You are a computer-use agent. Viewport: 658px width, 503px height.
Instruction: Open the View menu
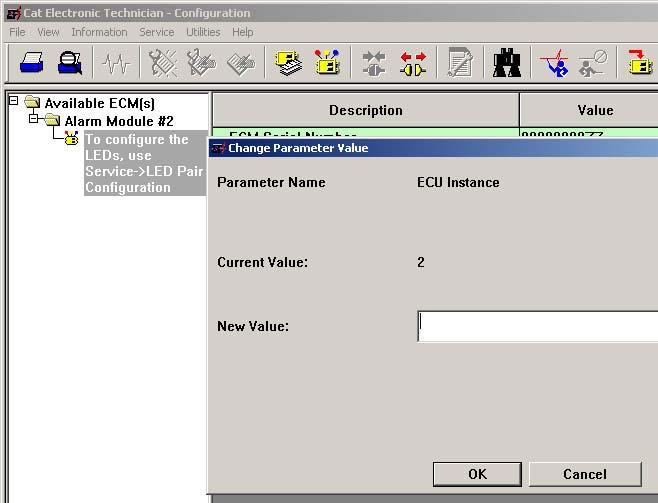(x=48, y=32)
